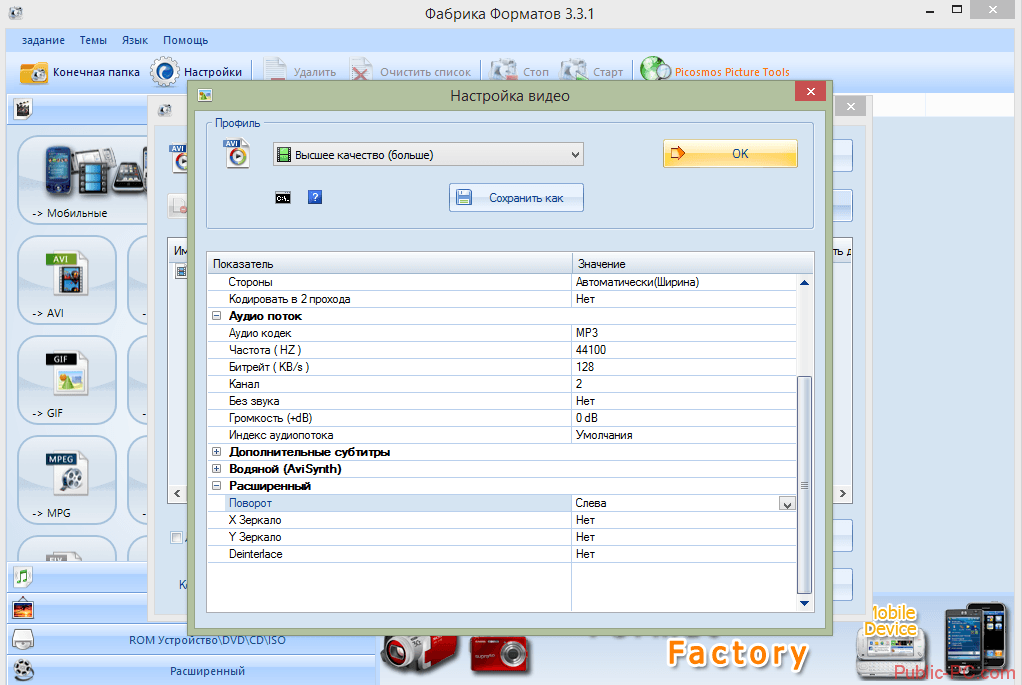
Task: Expand the Водяной (AviSynth) section
Action: click(x=217, y=469)
